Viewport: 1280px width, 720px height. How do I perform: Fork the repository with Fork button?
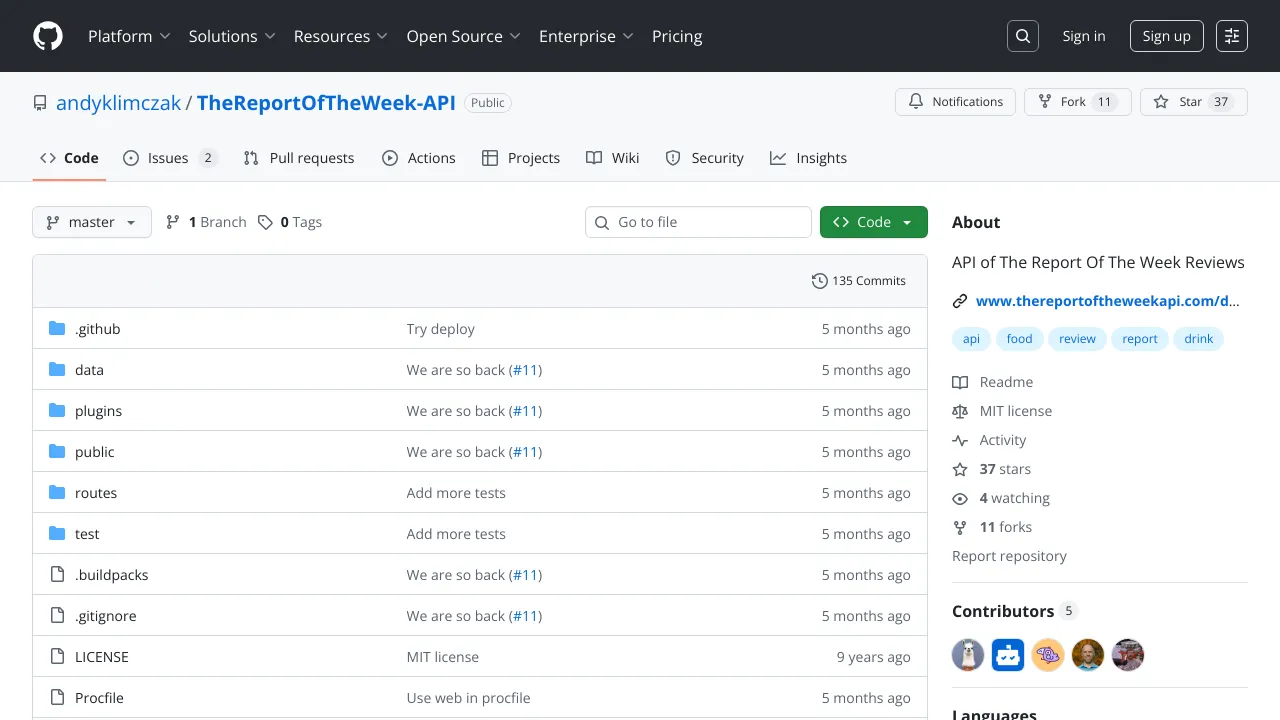tap(1078, 102)
